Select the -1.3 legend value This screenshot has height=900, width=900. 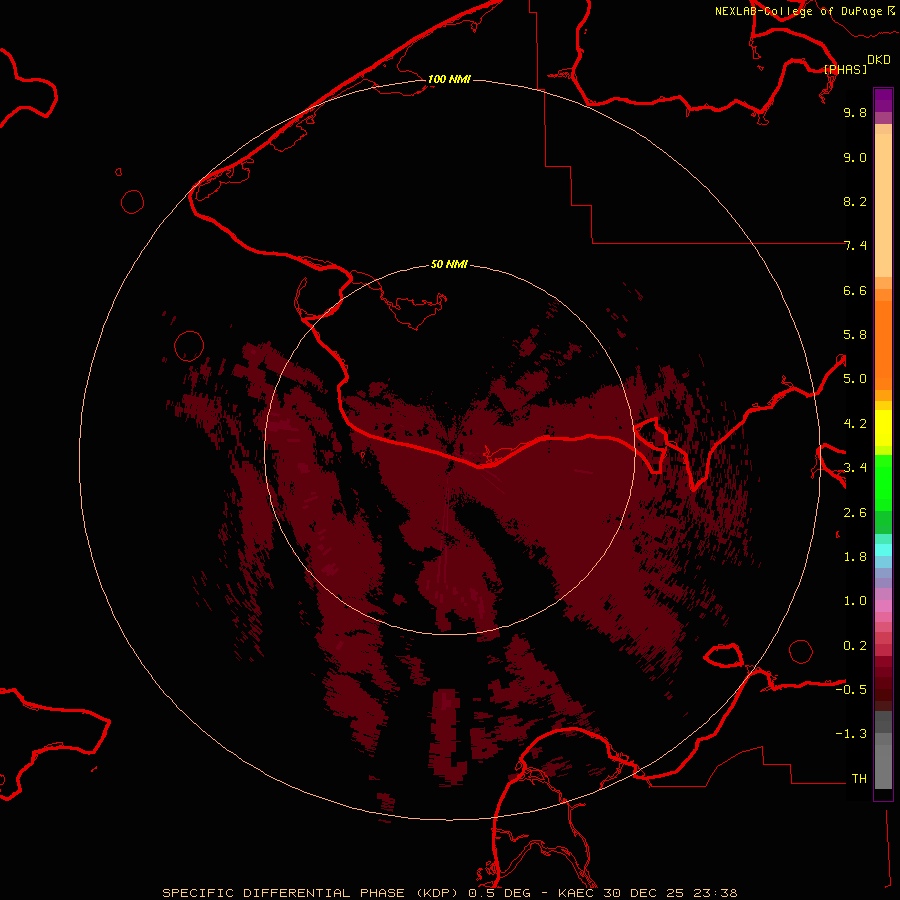coord(851,734)
